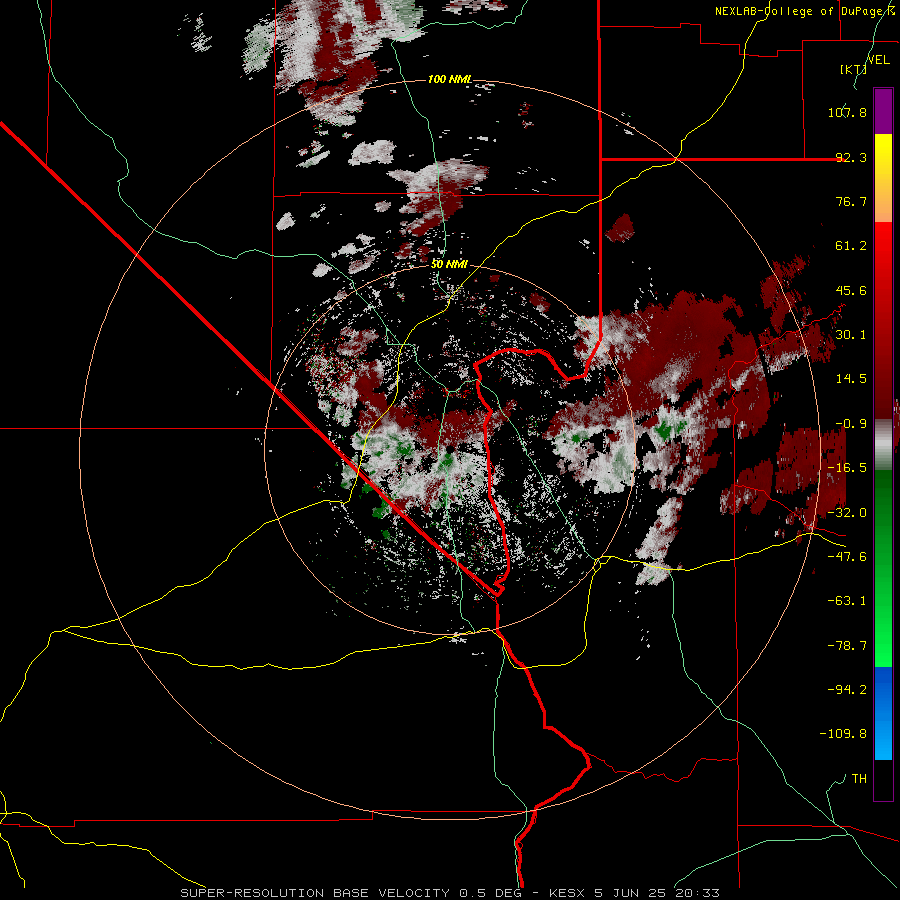
Task: Click the 61.2 velocity scale value
Action: pyautogui.click(x=851, y=246)
